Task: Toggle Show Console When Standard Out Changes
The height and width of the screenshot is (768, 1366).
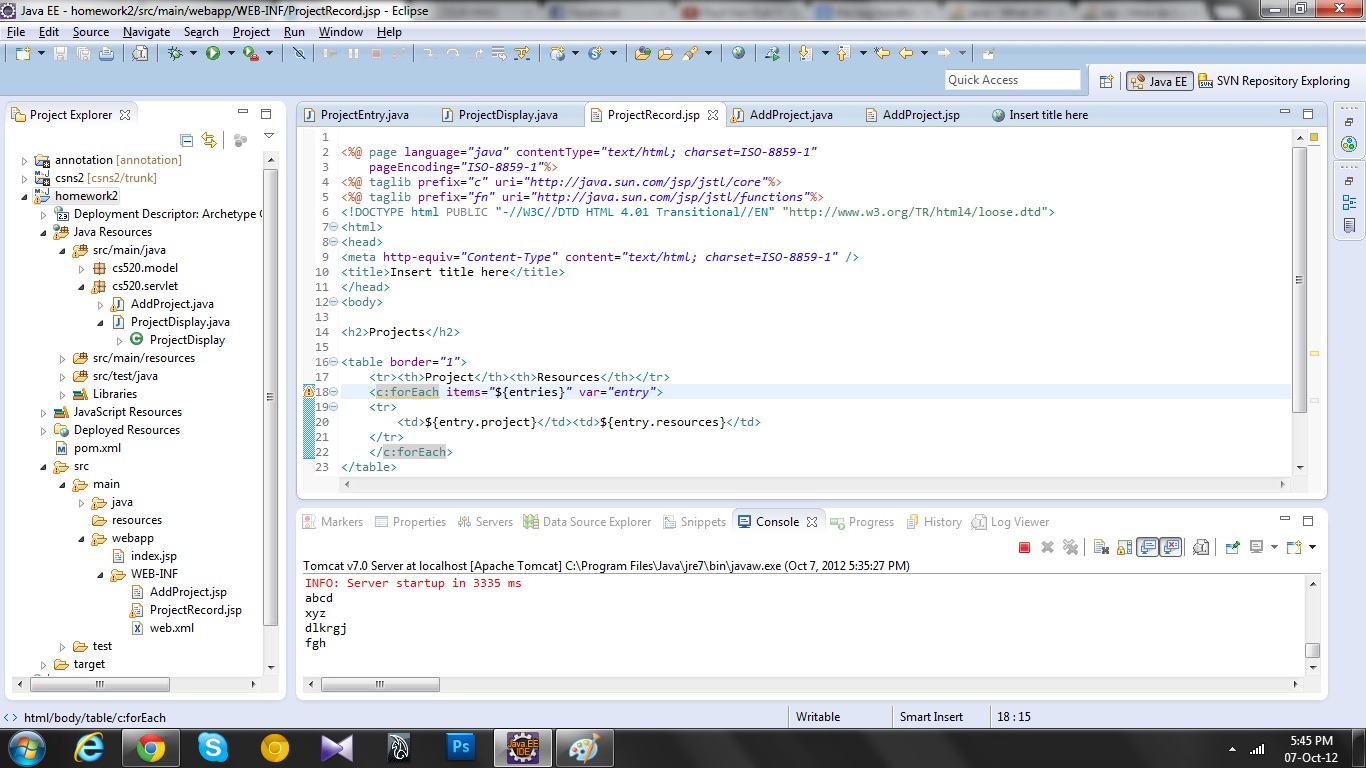Action: [x=1148, y=547]
